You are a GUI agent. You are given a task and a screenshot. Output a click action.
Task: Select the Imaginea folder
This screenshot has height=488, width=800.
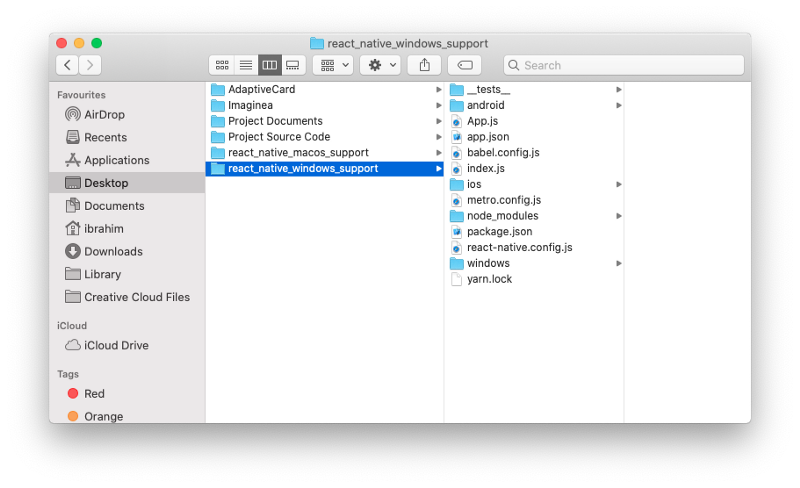(x=324, y=105)
